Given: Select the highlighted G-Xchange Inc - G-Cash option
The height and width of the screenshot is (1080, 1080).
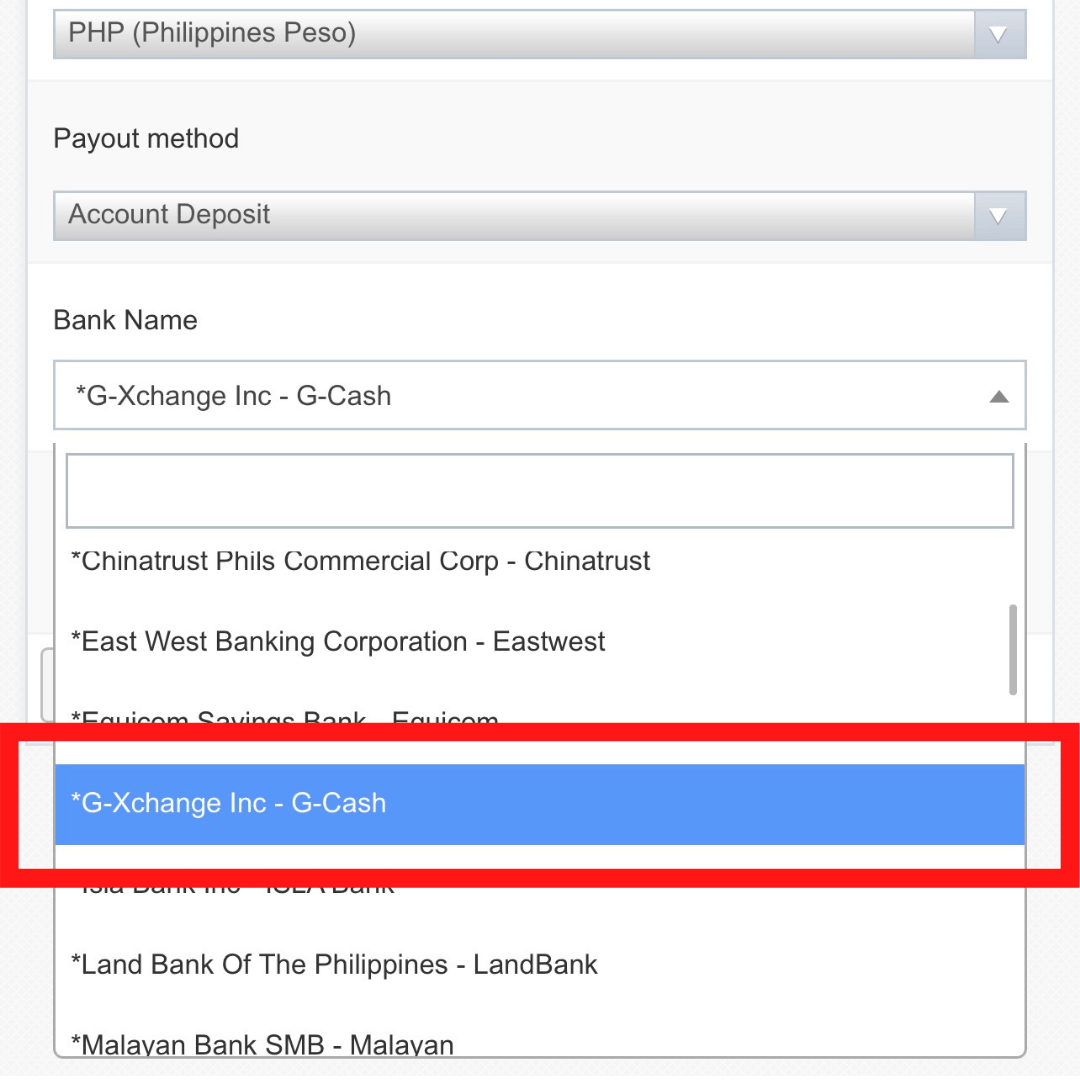Looking at the screenshot, I should (x=540, y=803).
